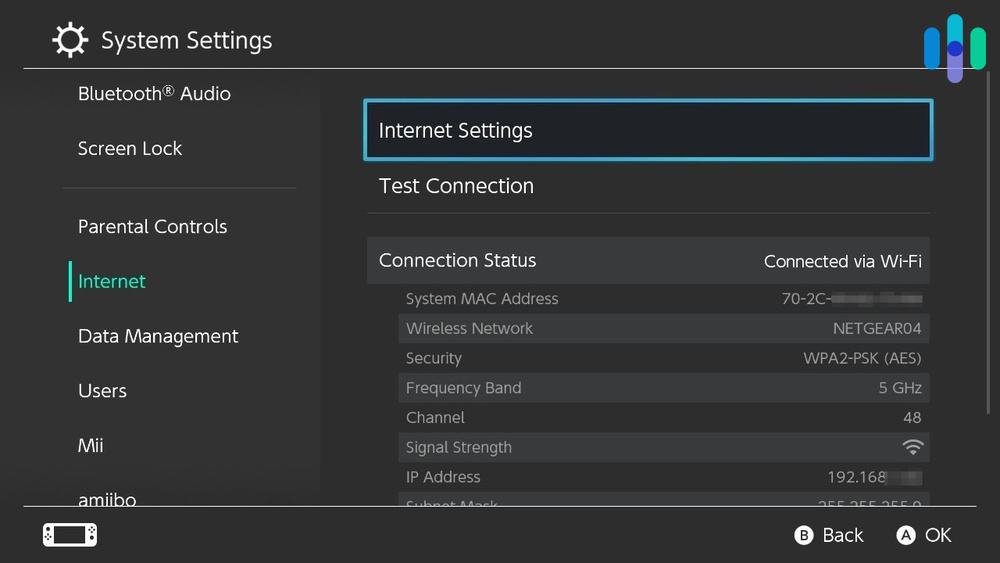Viewport: 1000px width, 563px height.
Task: Select Users in the sidebar
Action: 102,391
